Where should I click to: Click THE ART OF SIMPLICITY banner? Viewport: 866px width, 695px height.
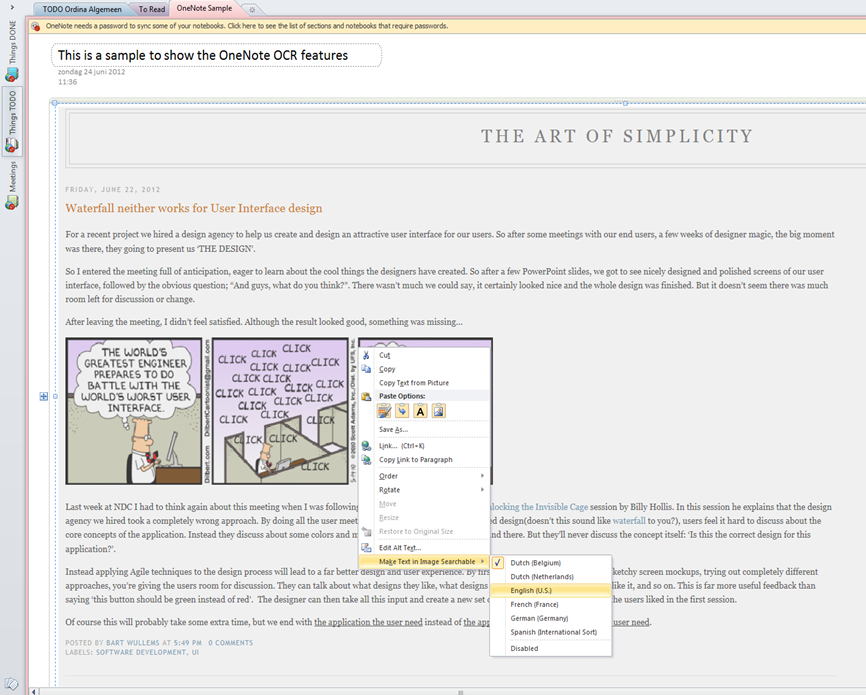pos(617,136)
